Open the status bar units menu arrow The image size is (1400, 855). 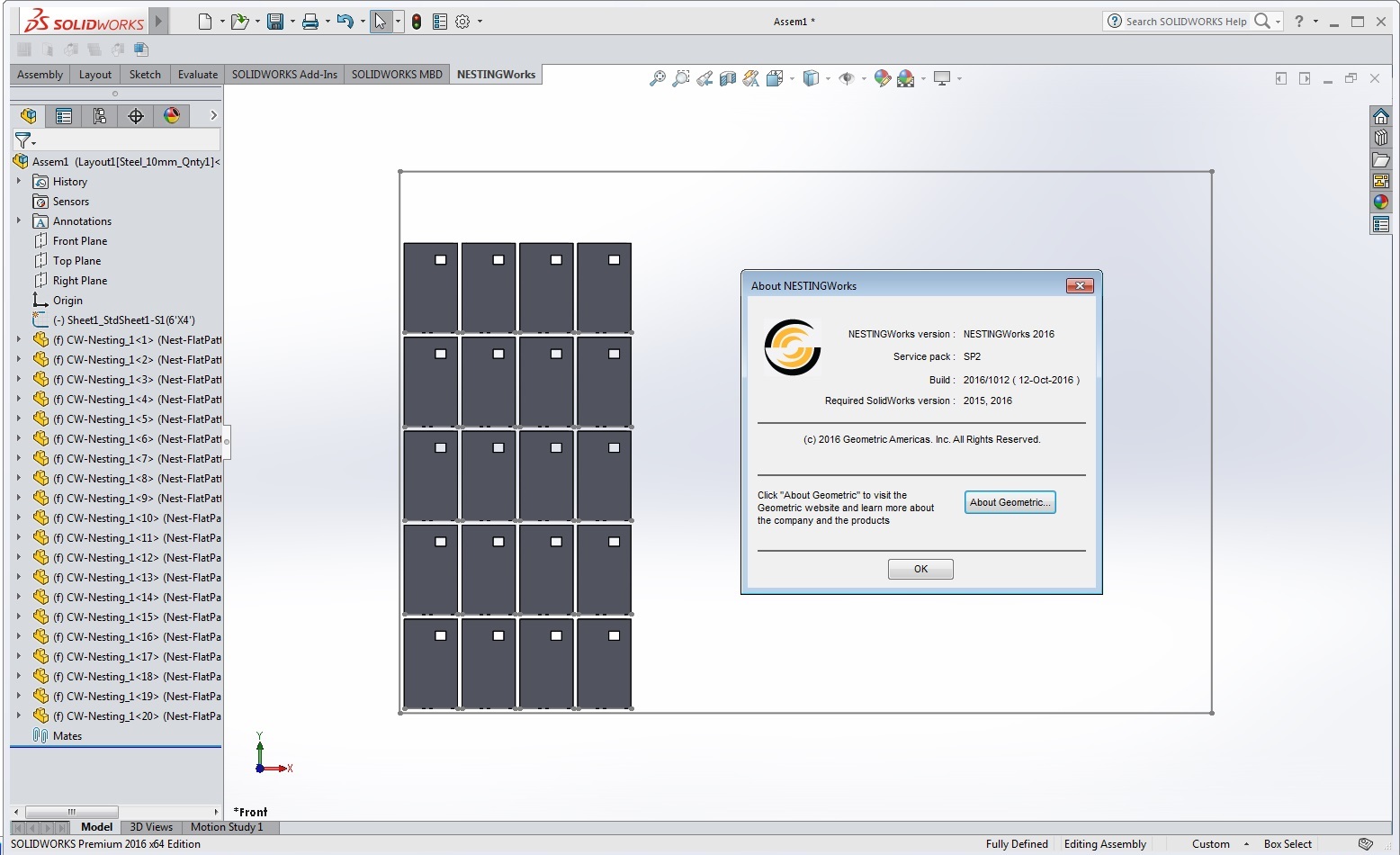(1246, 844)
